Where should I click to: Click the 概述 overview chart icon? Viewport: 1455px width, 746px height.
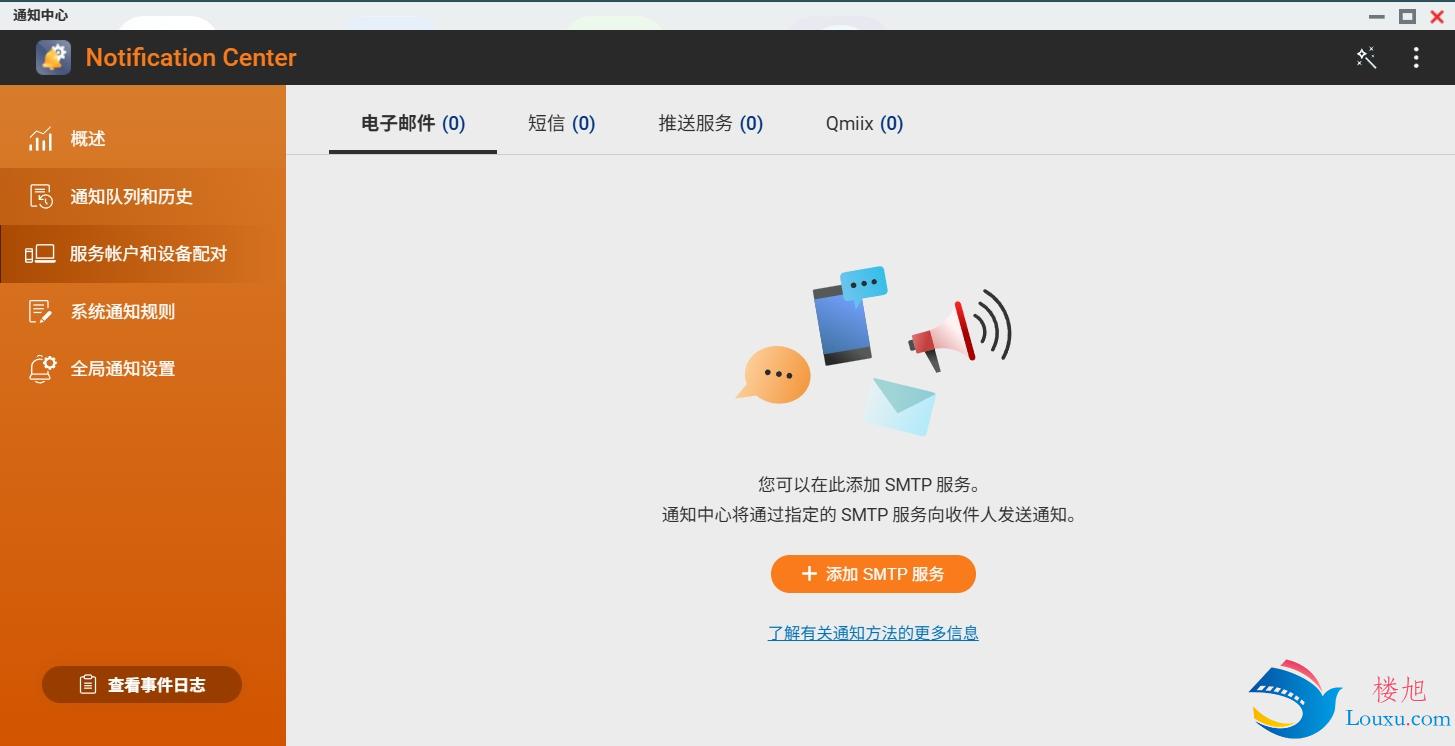pyautogui.click(x=41, y=139)
